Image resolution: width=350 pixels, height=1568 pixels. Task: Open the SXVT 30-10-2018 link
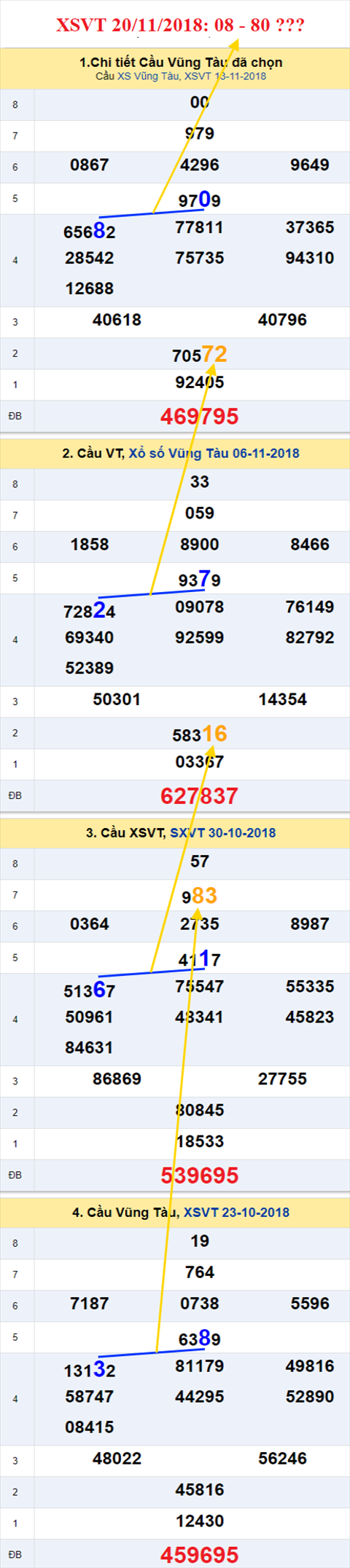(x=222, y=832)
